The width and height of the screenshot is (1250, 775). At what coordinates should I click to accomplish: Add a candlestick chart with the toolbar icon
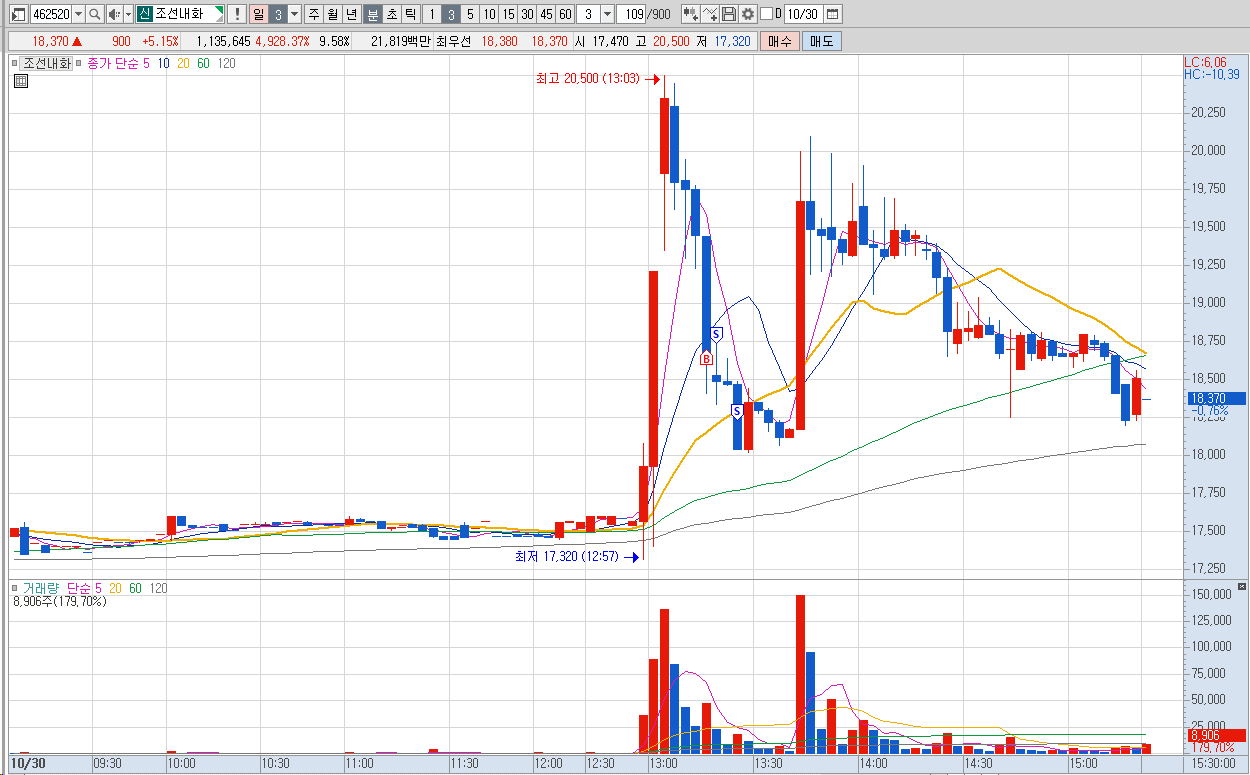(x=691, y=14)
